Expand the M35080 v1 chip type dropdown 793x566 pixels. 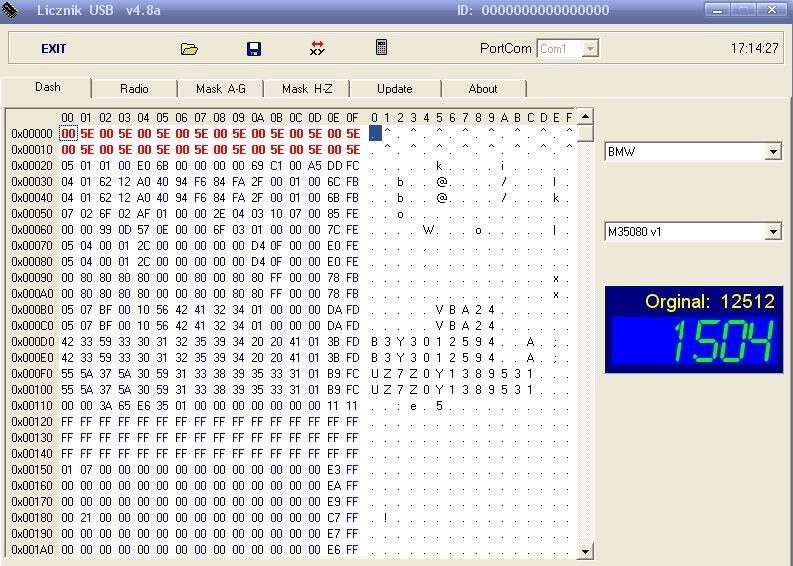[x=772, y=232]
